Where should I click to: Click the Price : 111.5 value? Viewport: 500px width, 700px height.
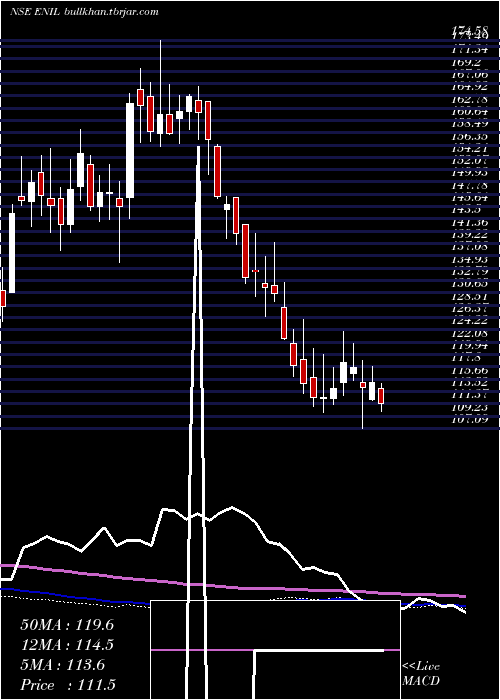coord(68,685)
